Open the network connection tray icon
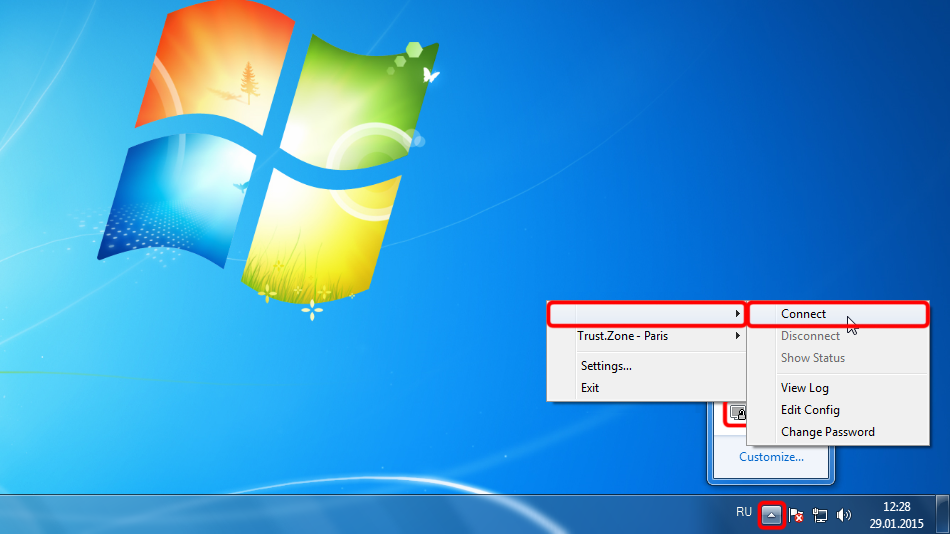 tap(820, 515)
